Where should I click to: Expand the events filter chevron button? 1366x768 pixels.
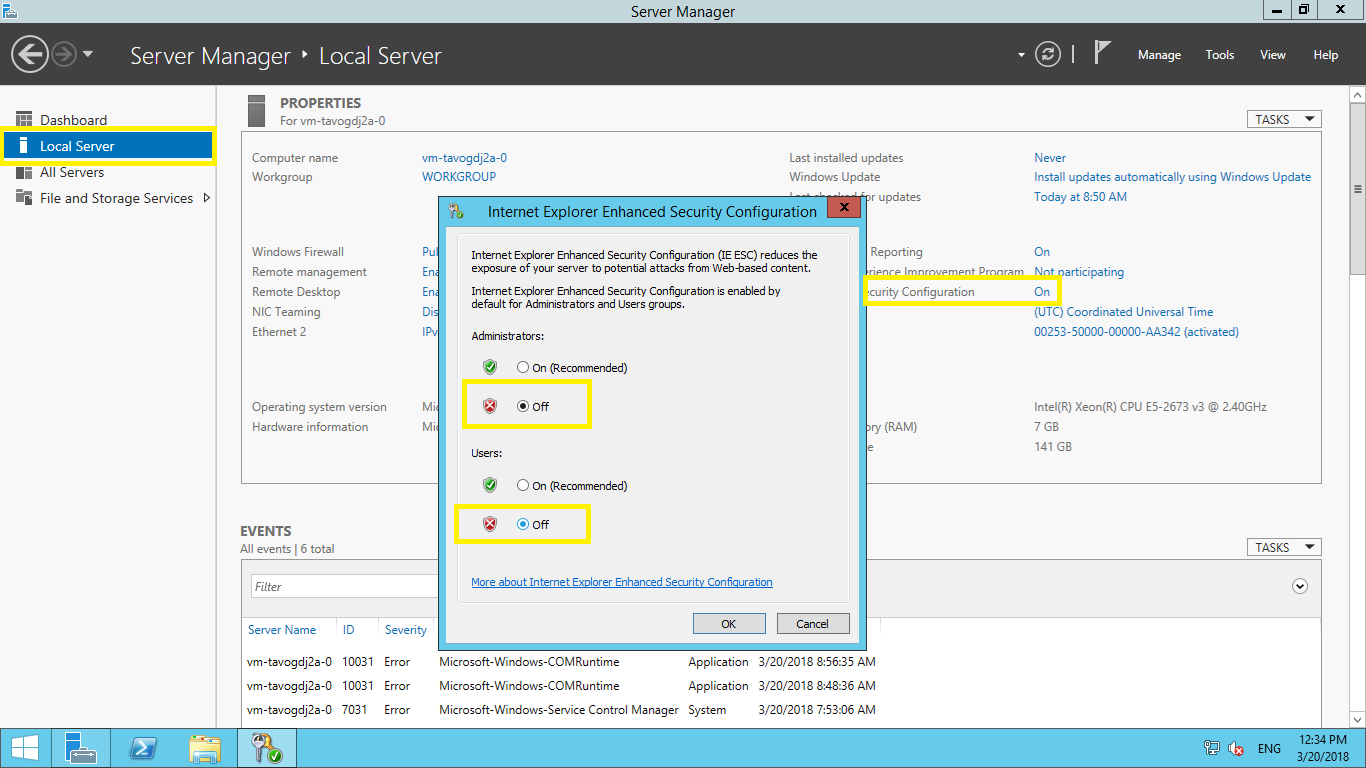[x=1300, y=586]
